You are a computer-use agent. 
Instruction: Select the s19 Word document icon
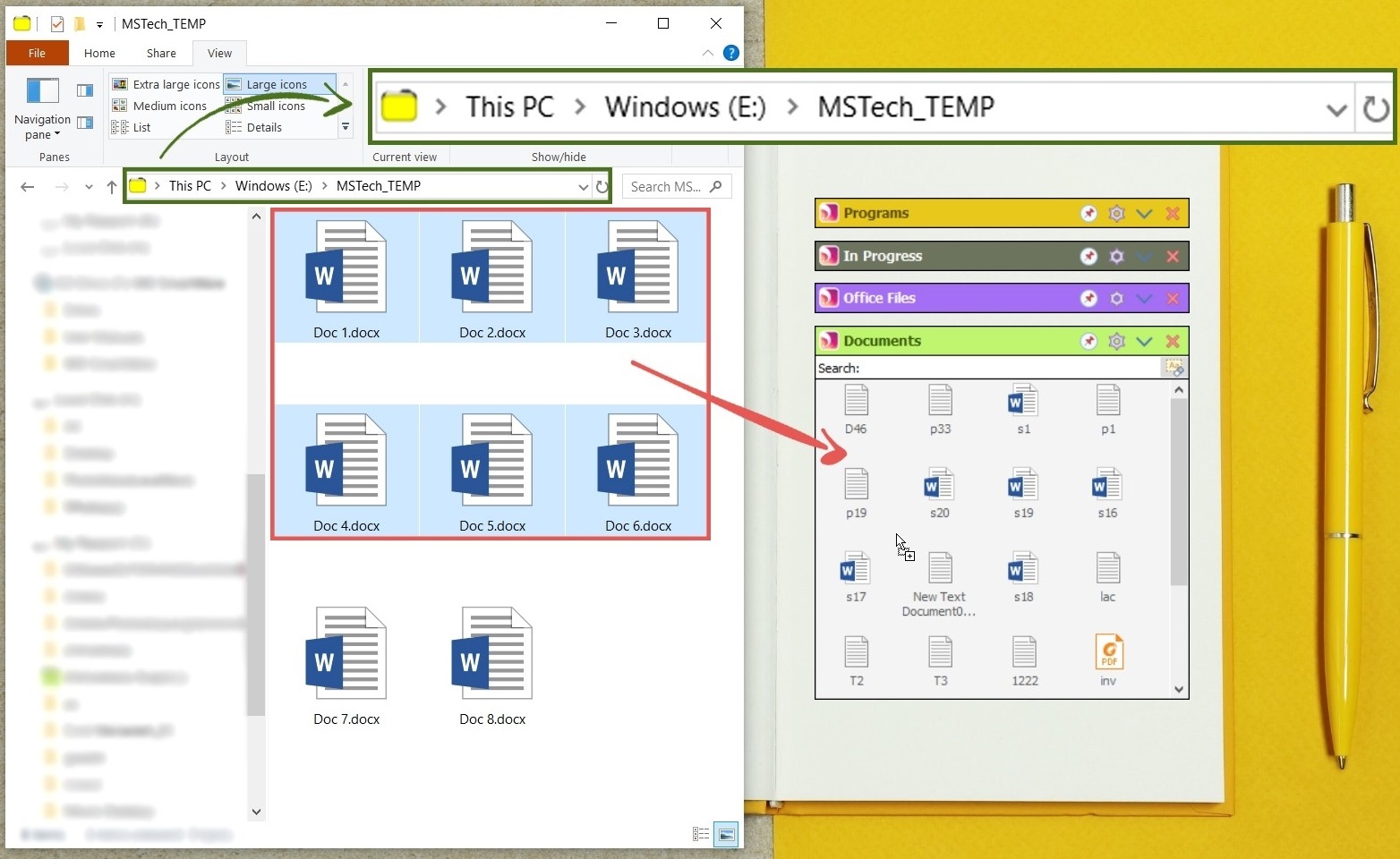[x=1023, y=485]
